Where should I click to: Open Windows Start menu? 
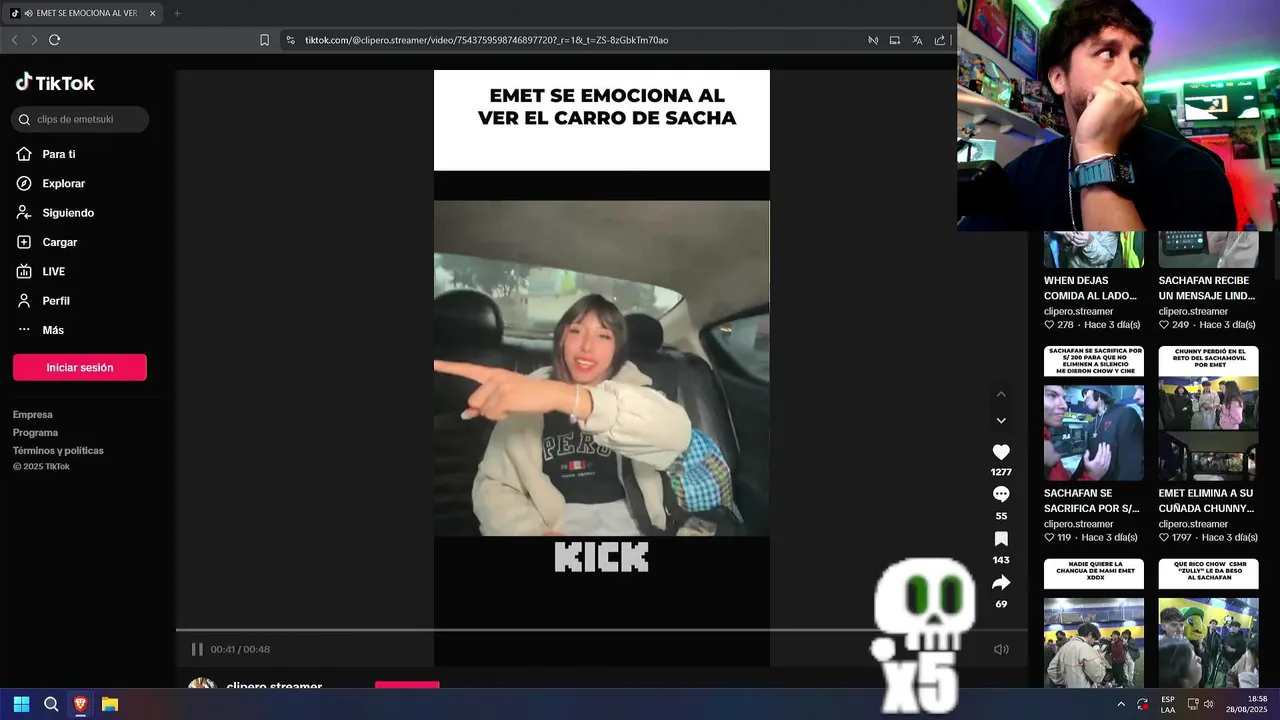click(21, 704)
